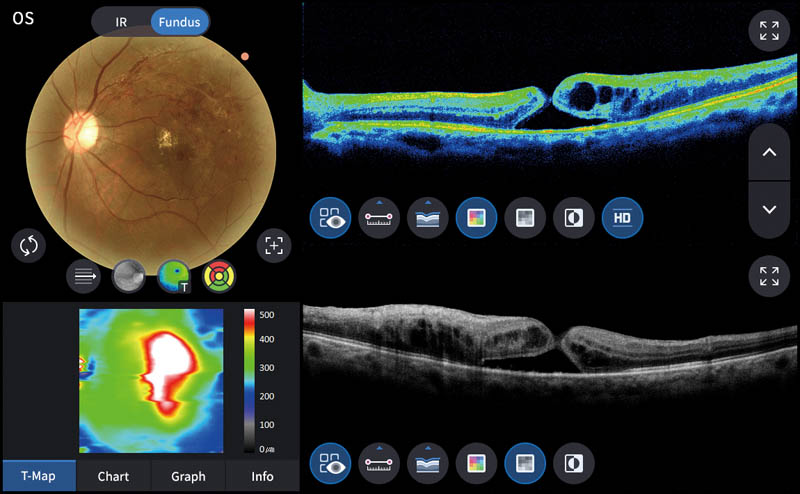
Task: Toggle the eye view mode on upper scan
Action: [x=330, y=217]
